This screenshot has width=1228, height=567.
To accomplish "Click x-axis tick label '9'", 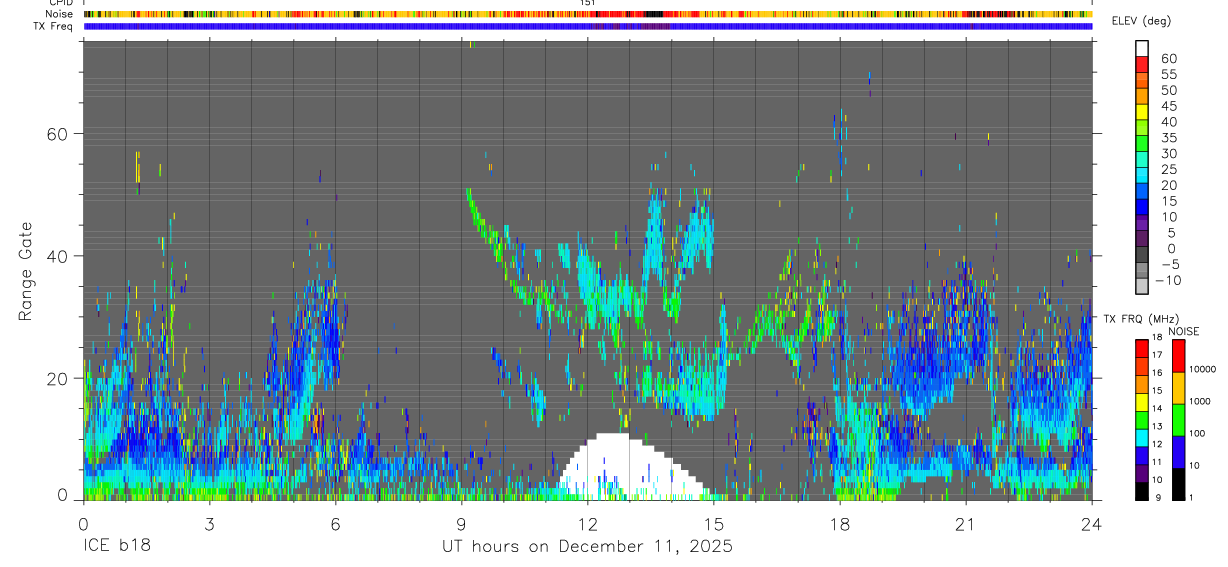I will point(461,524).
